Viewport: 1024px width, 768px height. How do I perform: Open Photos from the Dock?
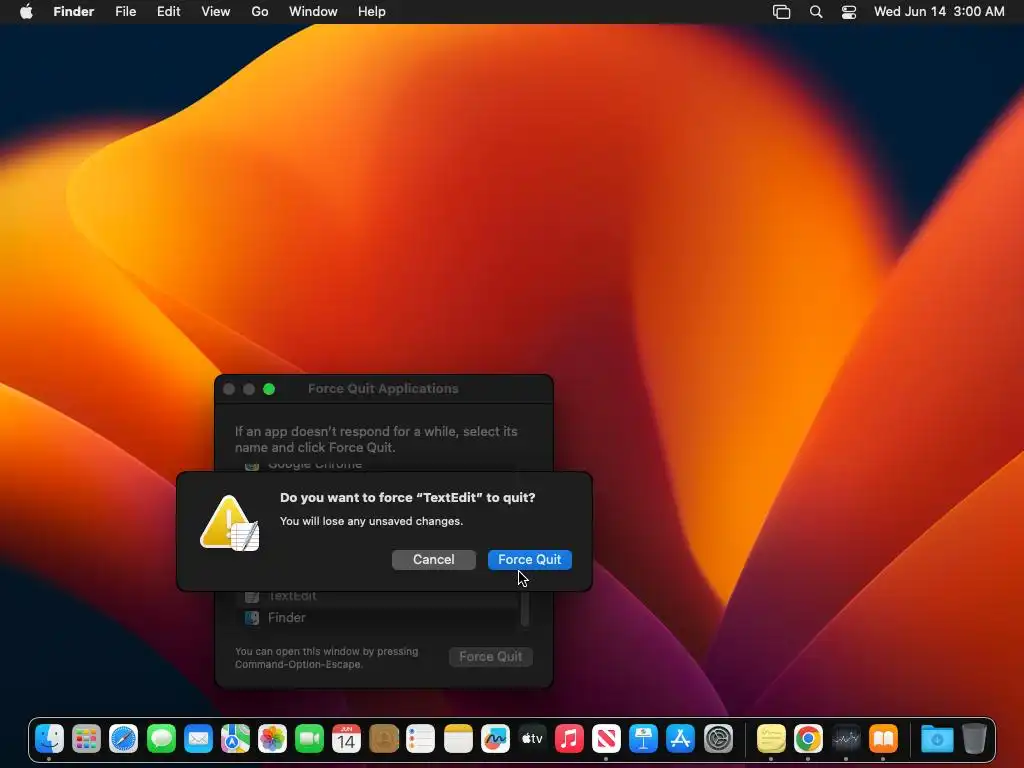(x=272, y=739)
